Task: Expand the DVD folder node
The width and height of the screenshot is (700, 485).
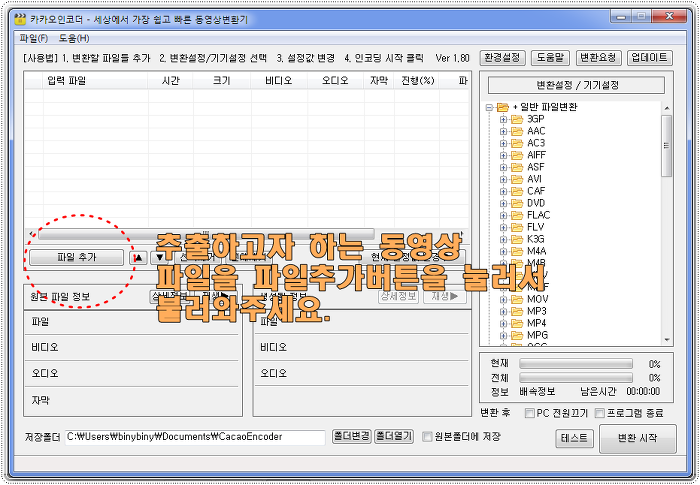Action: point(503,204)
